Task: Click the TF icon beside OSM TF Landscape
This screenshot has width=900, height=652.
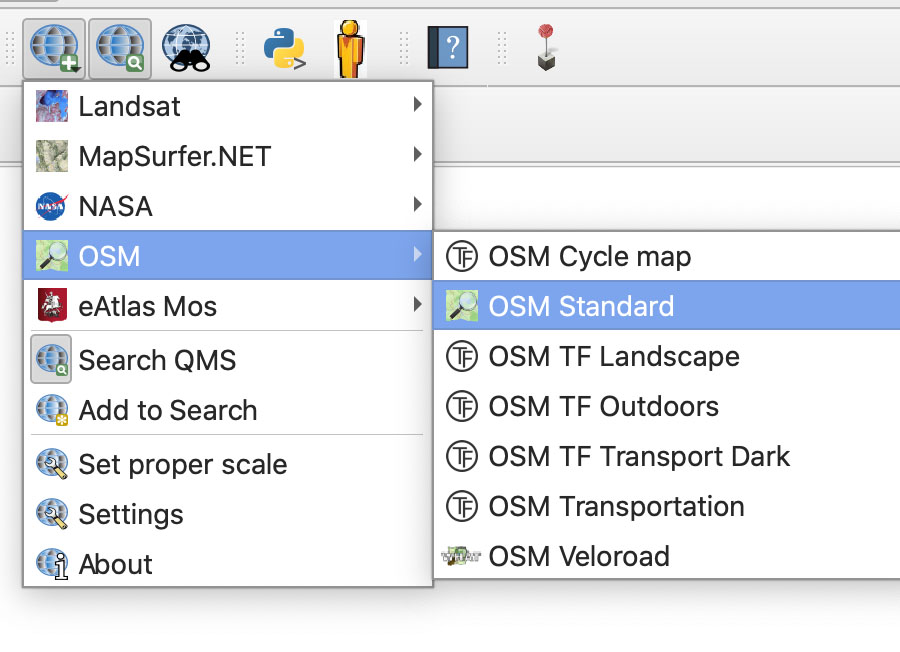Action: coord(461,356)
